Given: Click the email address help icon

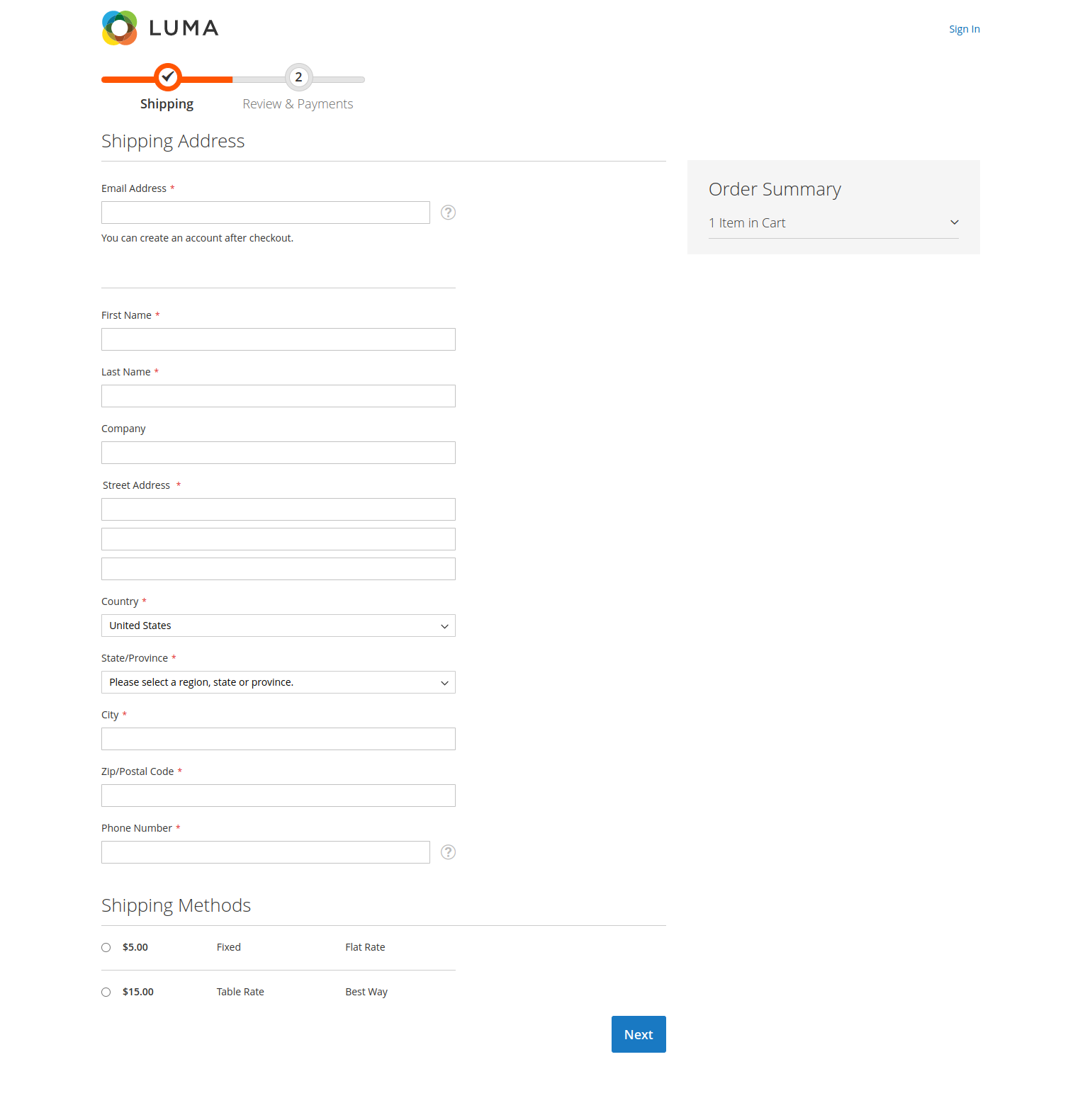Looking at the screenshot, I should (x=448, y=213).
